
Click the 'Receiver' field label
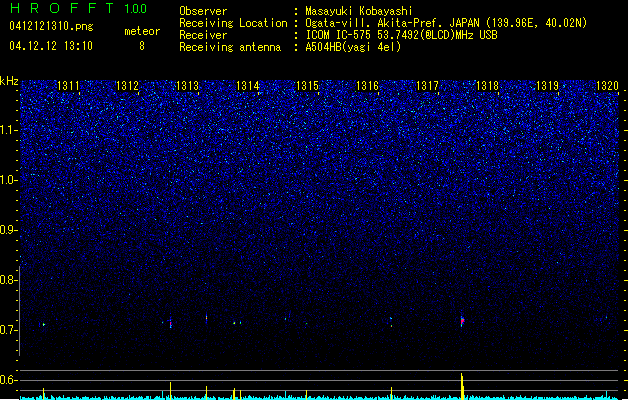(x=203, y=35)
